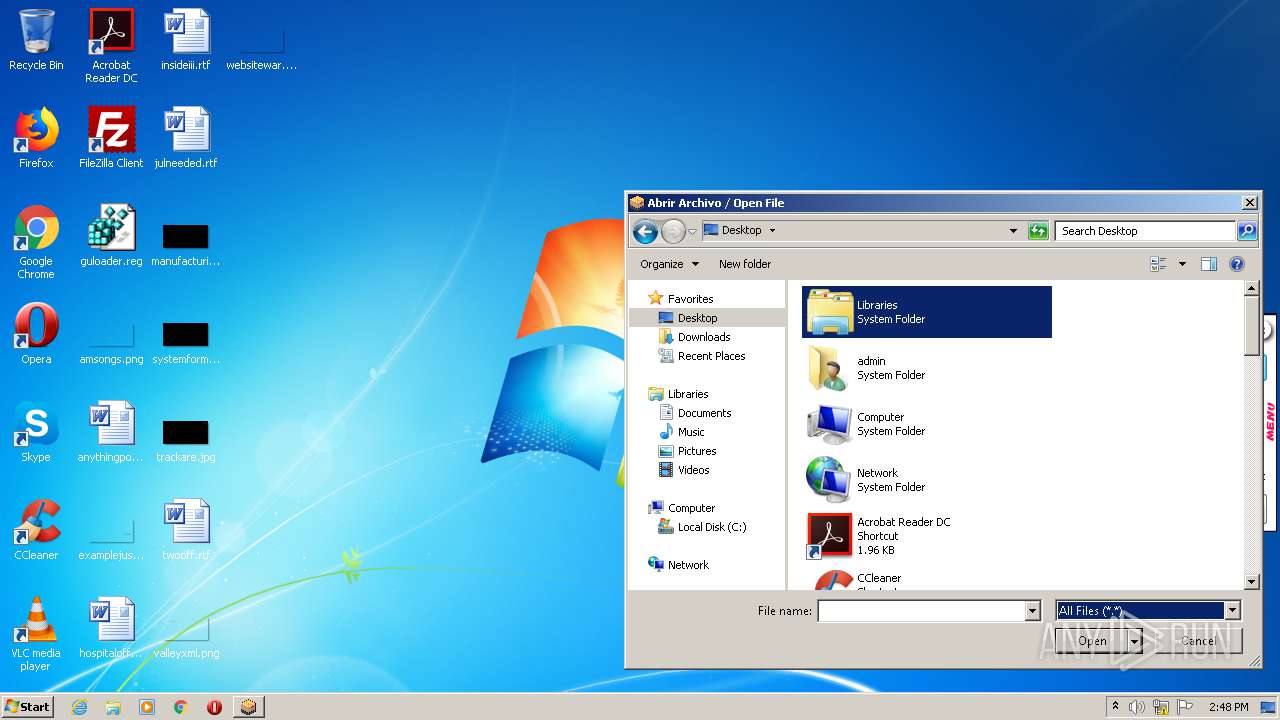
Task: Select Network in the navigation pane
Action: click(688, 565)
